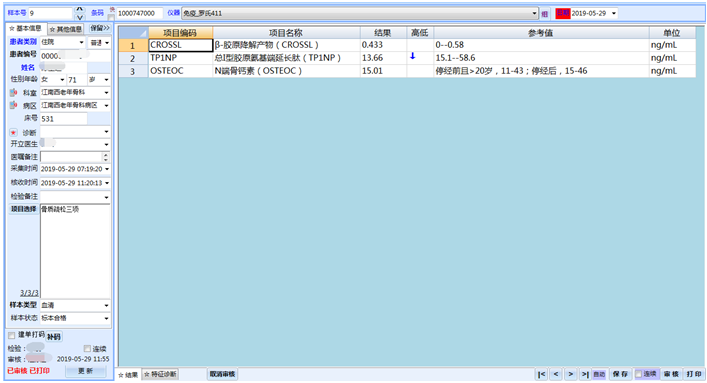Click the 科室 department lookup icon
707x383 pixels.
(14, 92)
